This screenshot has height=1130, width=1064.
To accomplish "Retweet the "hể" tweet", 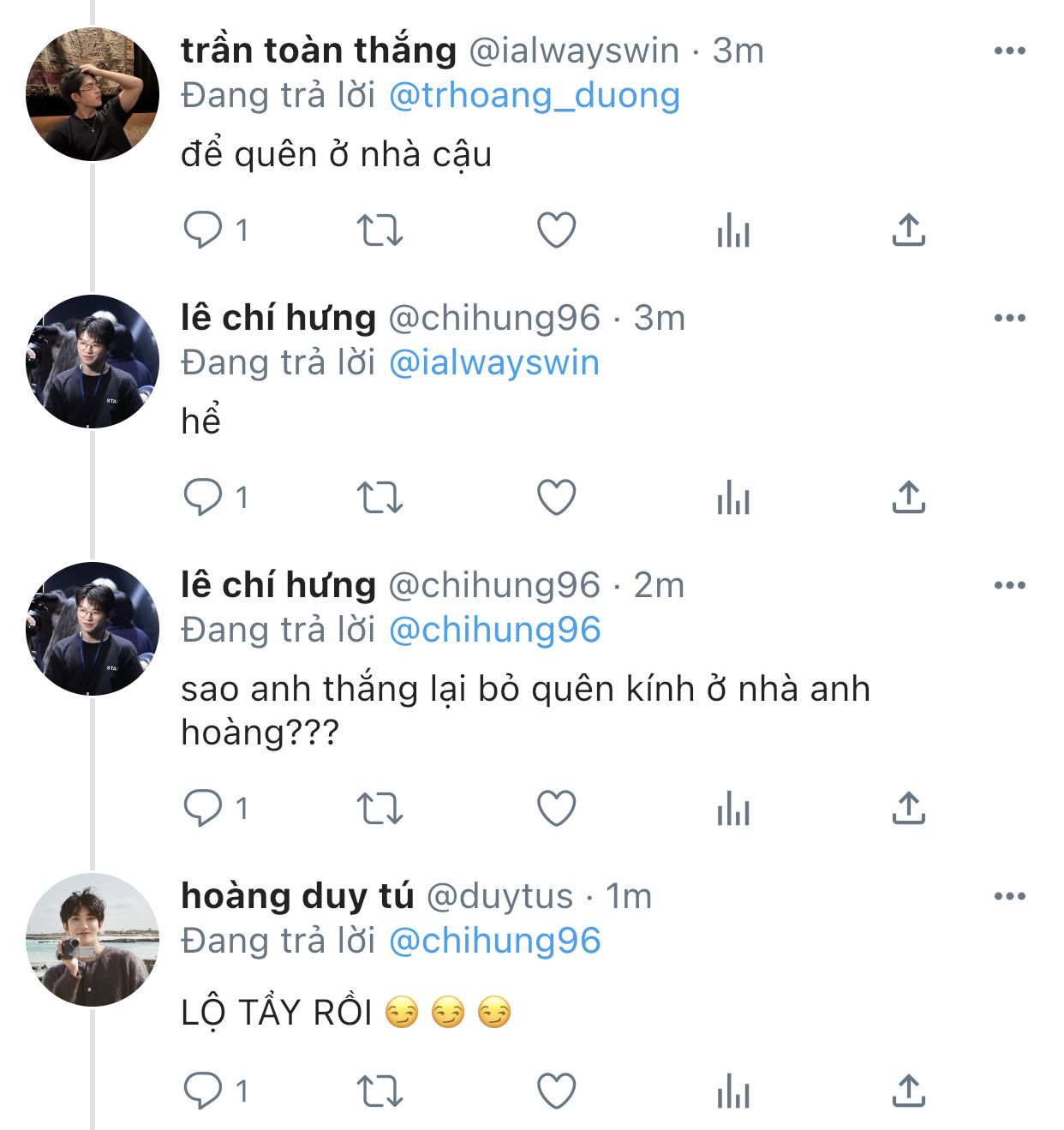I will pos(380,498).
